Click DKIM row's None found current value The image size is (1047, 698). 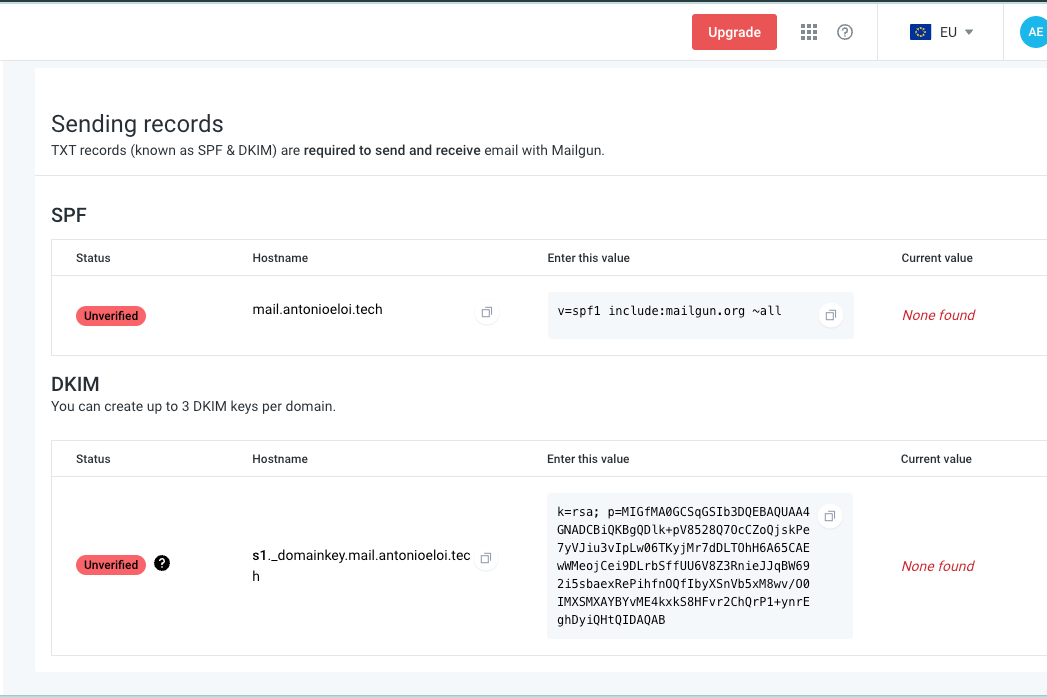coord(937,566)
